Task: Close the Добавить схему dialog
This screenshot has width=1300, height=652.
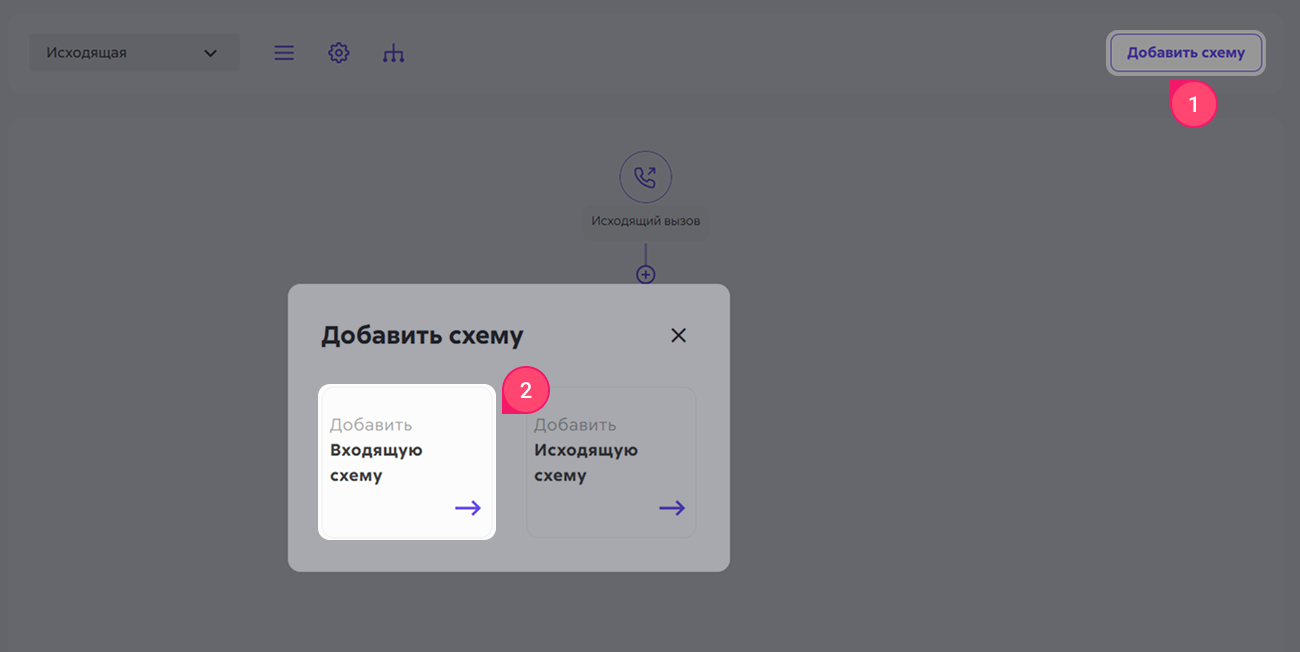Action: tap(678, 335)
